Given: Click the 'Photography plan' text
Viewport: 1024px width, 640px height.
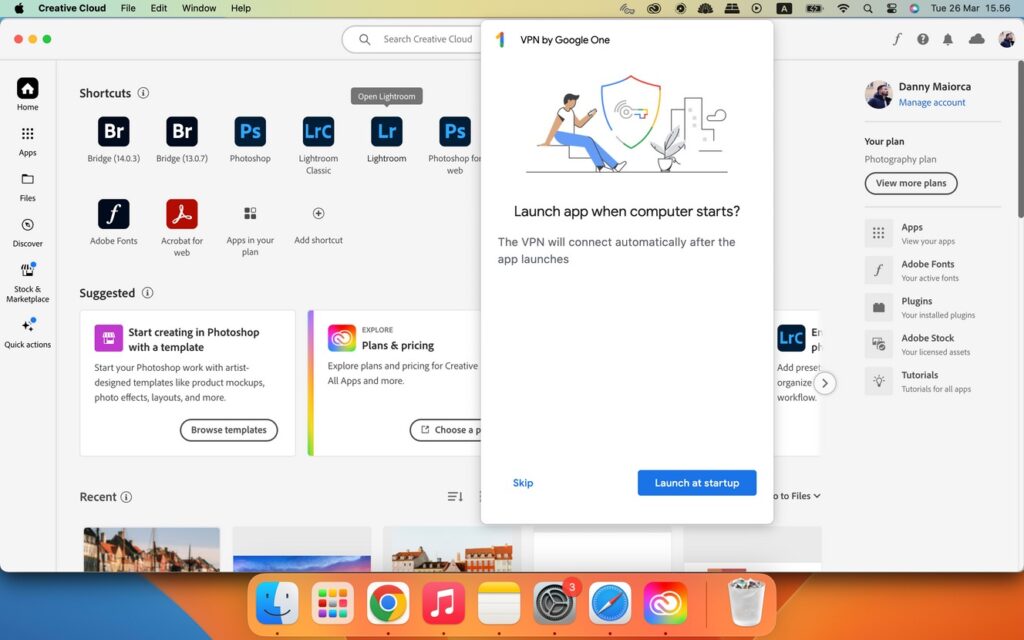Looking at the screenshot, I should [x=900, y=159].
